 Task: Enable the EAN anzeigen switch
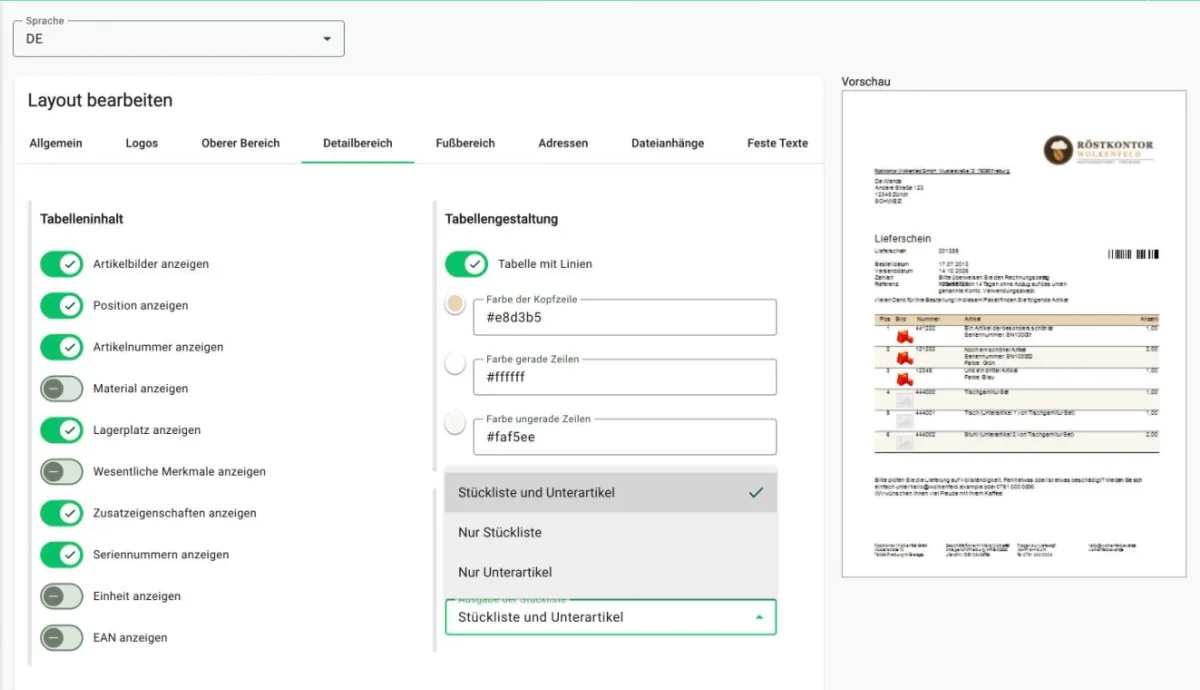click(x=61, y=637)
